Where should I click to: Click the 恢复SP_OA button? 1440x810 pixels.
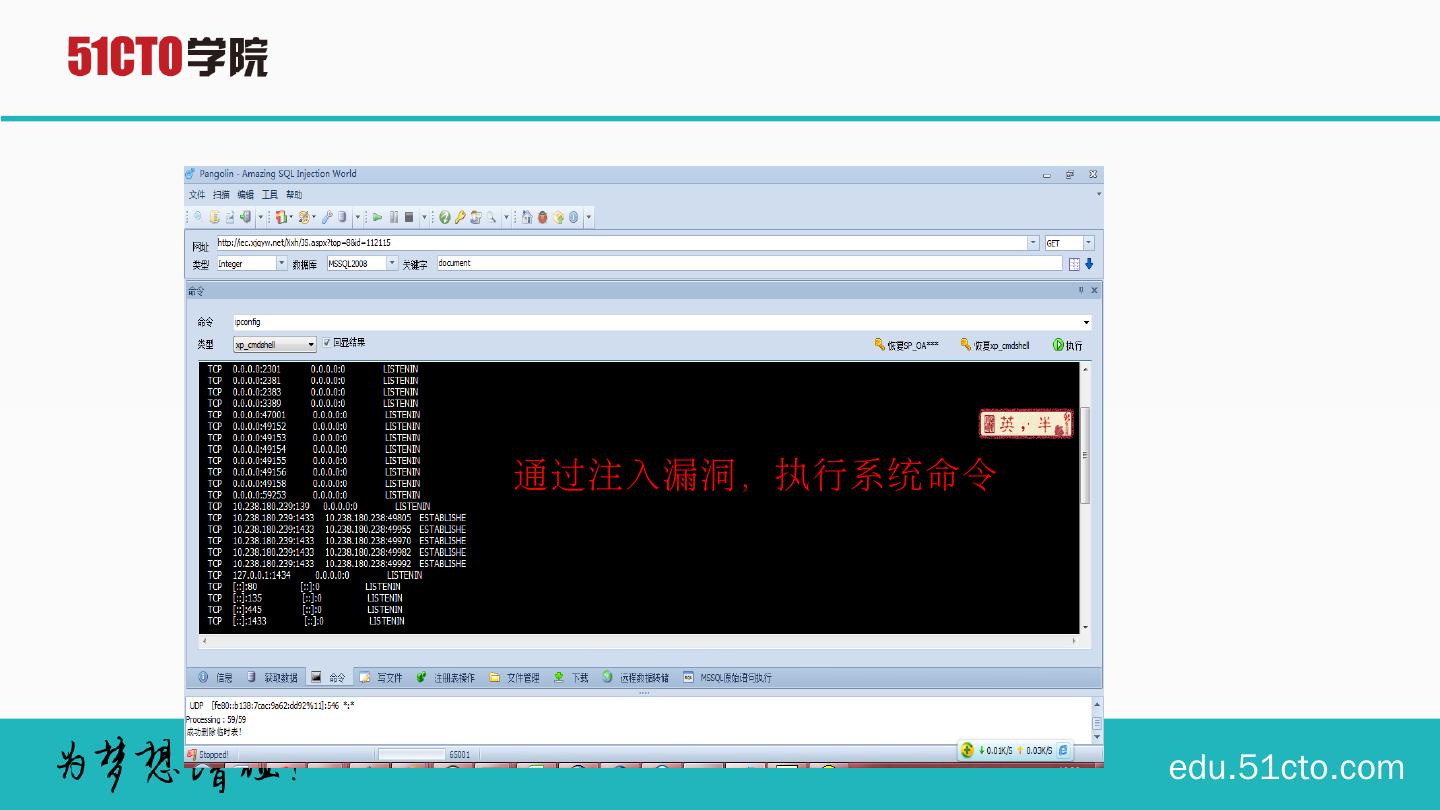click(x=907, y=345)
